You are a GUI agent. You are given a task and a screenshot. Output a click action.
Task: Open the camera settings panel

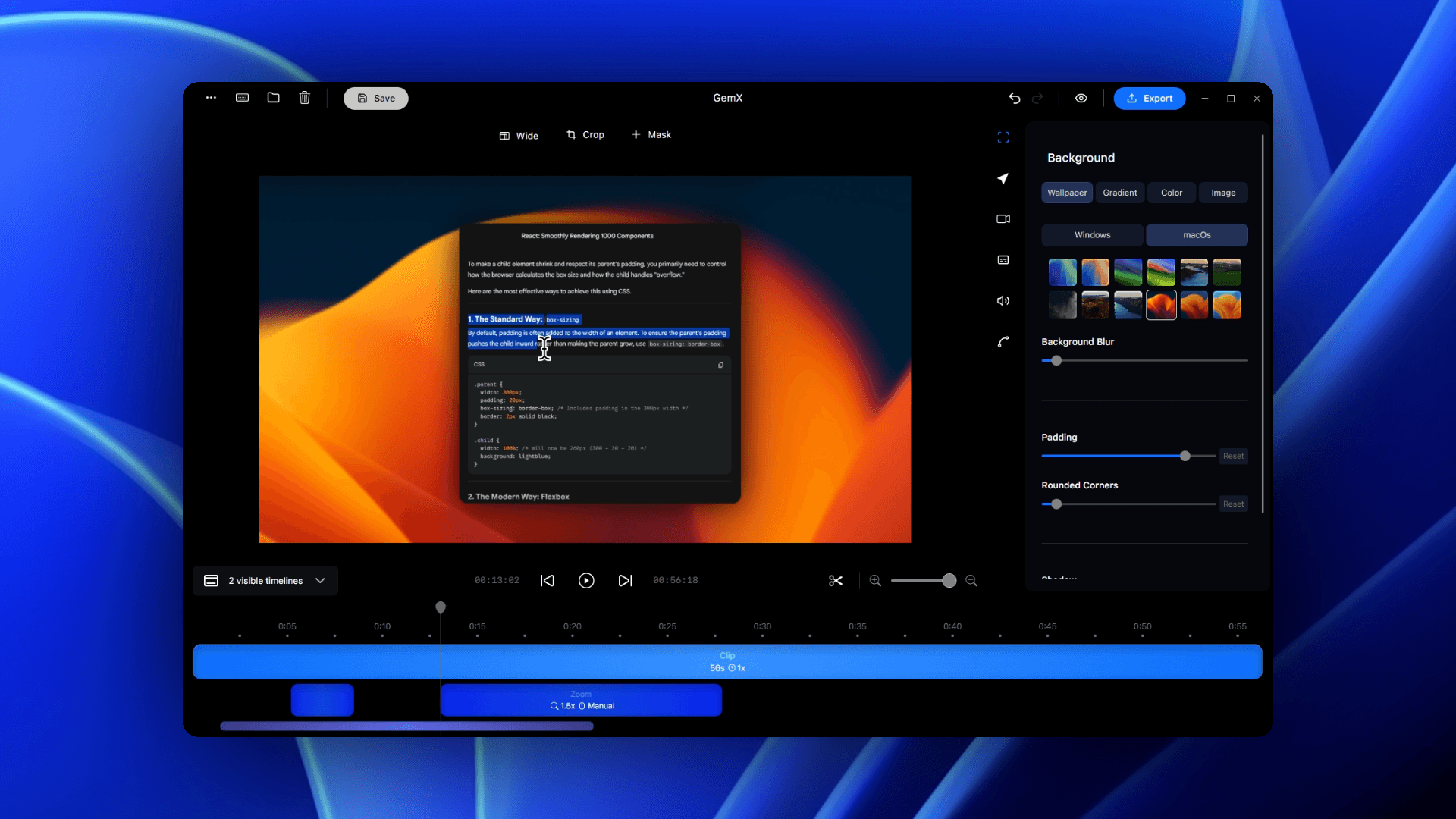tap(1003, 219)
